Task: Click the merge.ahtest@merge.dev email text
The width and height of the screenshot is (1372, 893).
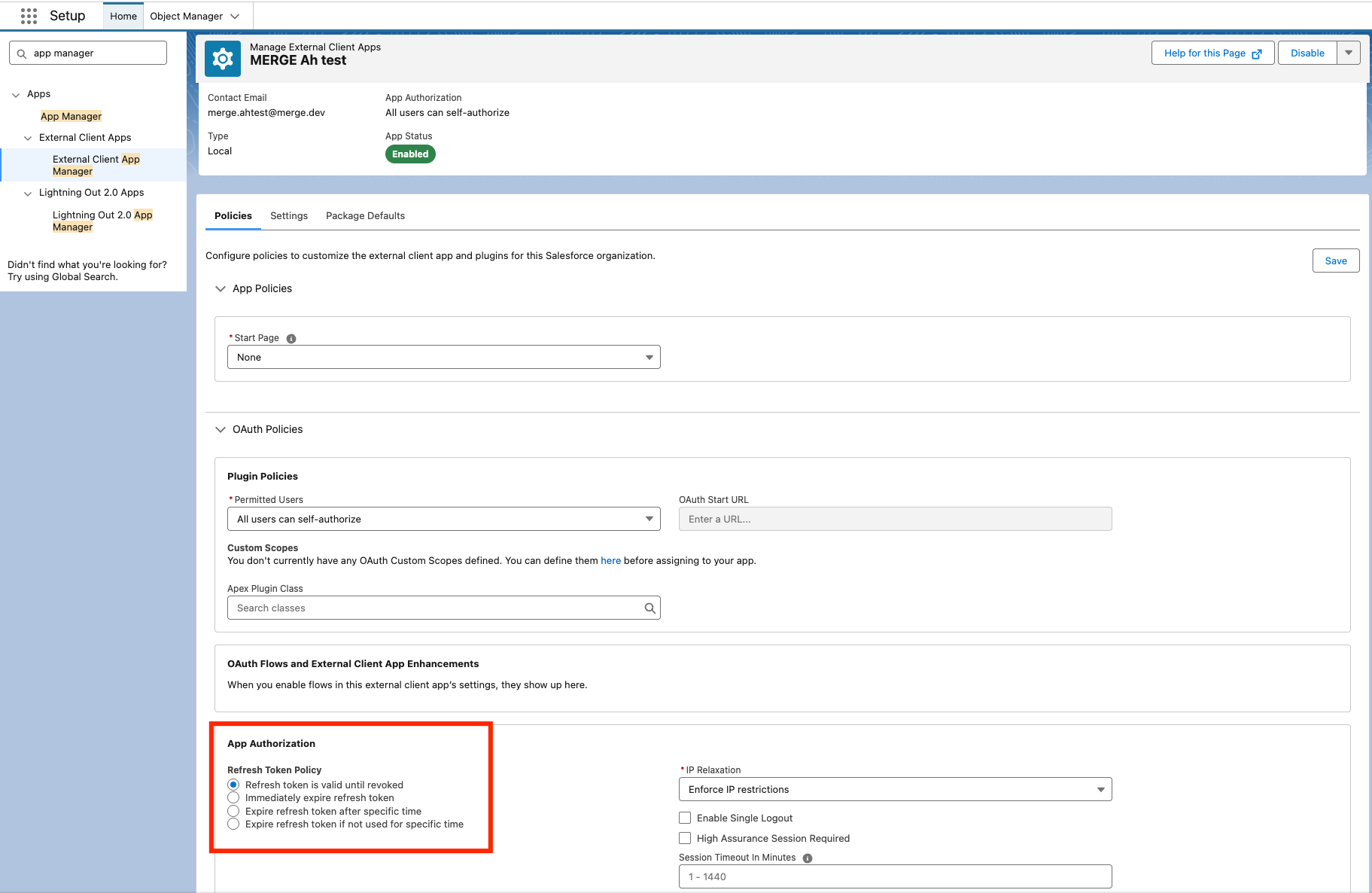Action: point(266,113)
